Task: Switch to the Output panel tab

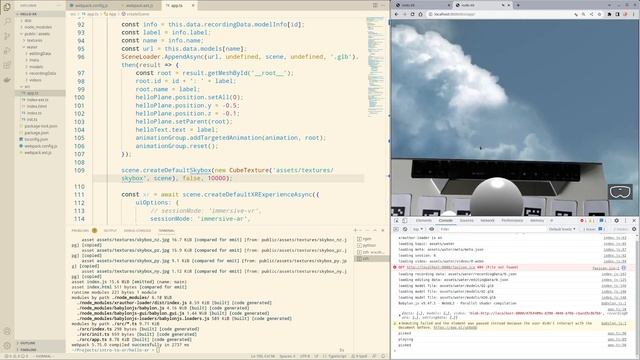Action: pos(110,231)
